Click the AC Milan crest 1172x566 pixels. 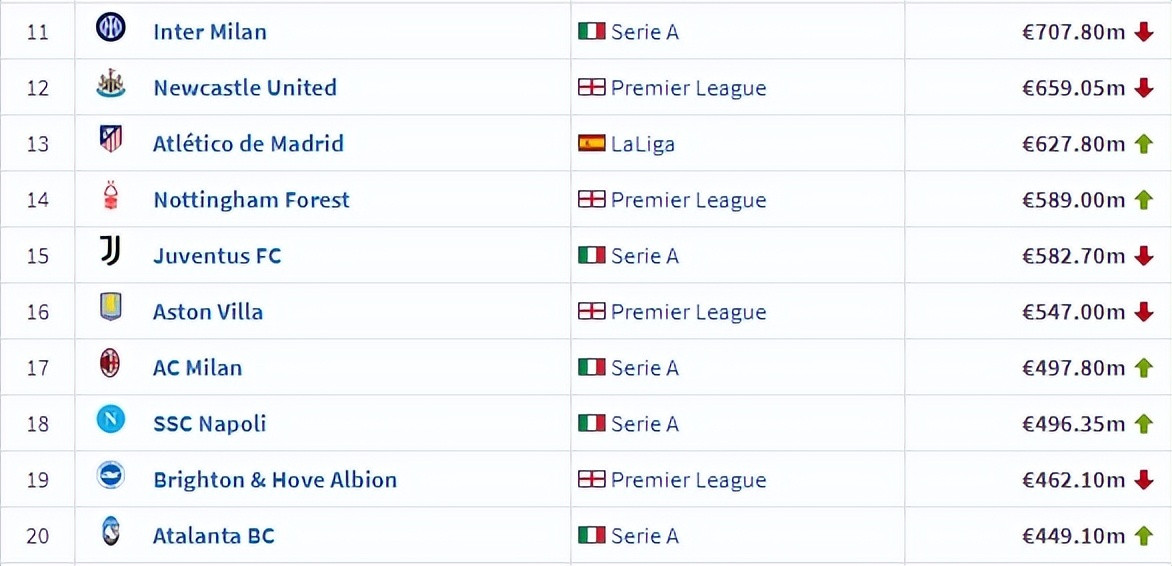point(111,363)
